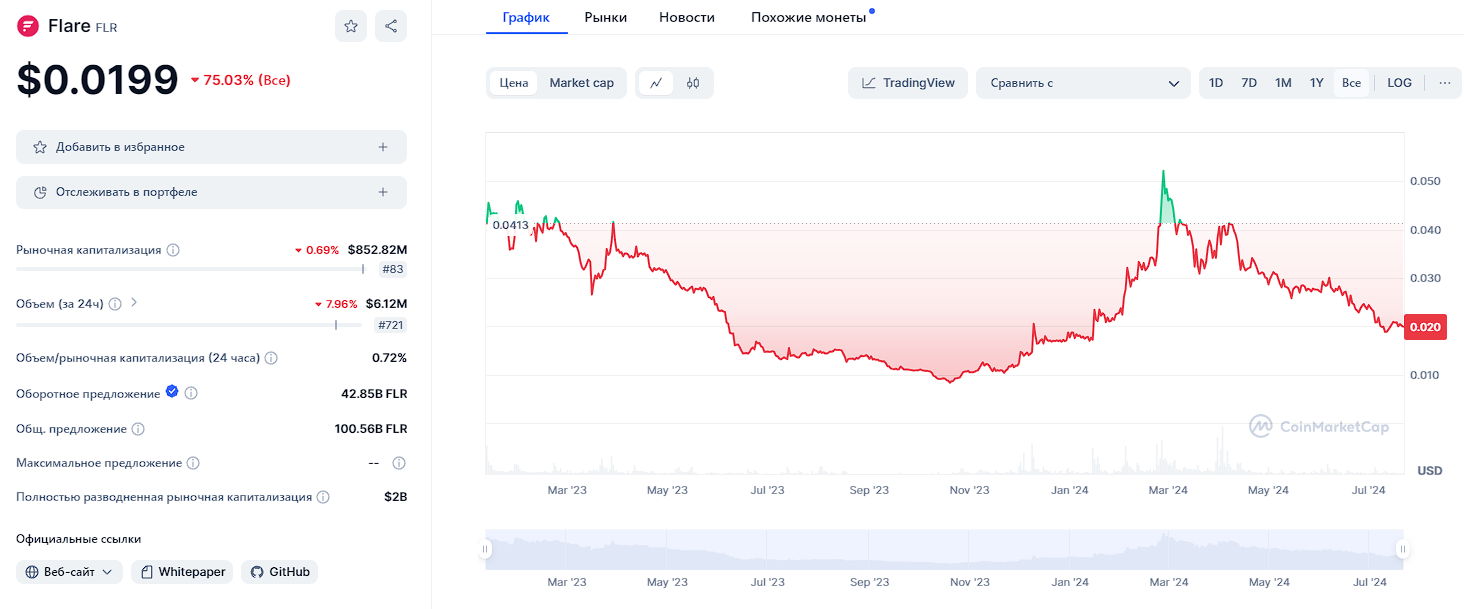
Task: Open info icon next to Объем (за 24ч)
Action: 115,303
